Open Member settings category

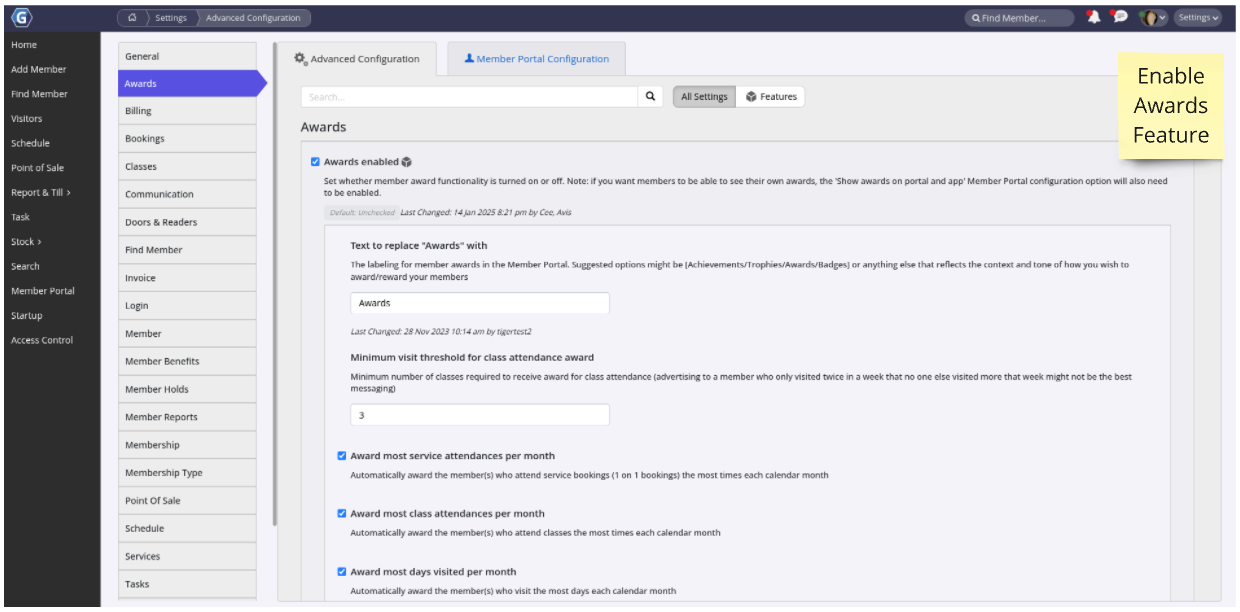tap(187, 334)
